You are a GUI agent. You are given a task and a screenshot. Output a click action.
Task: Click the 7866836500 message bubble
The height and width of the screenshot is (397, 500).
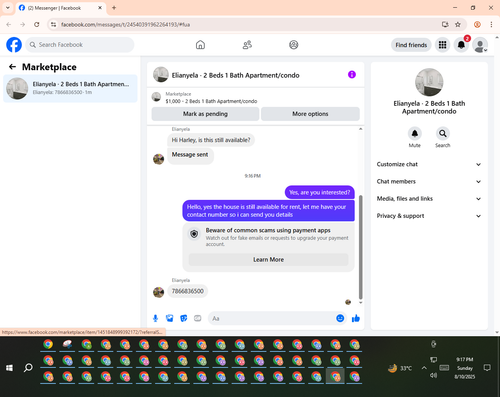(x=188, y=291)
